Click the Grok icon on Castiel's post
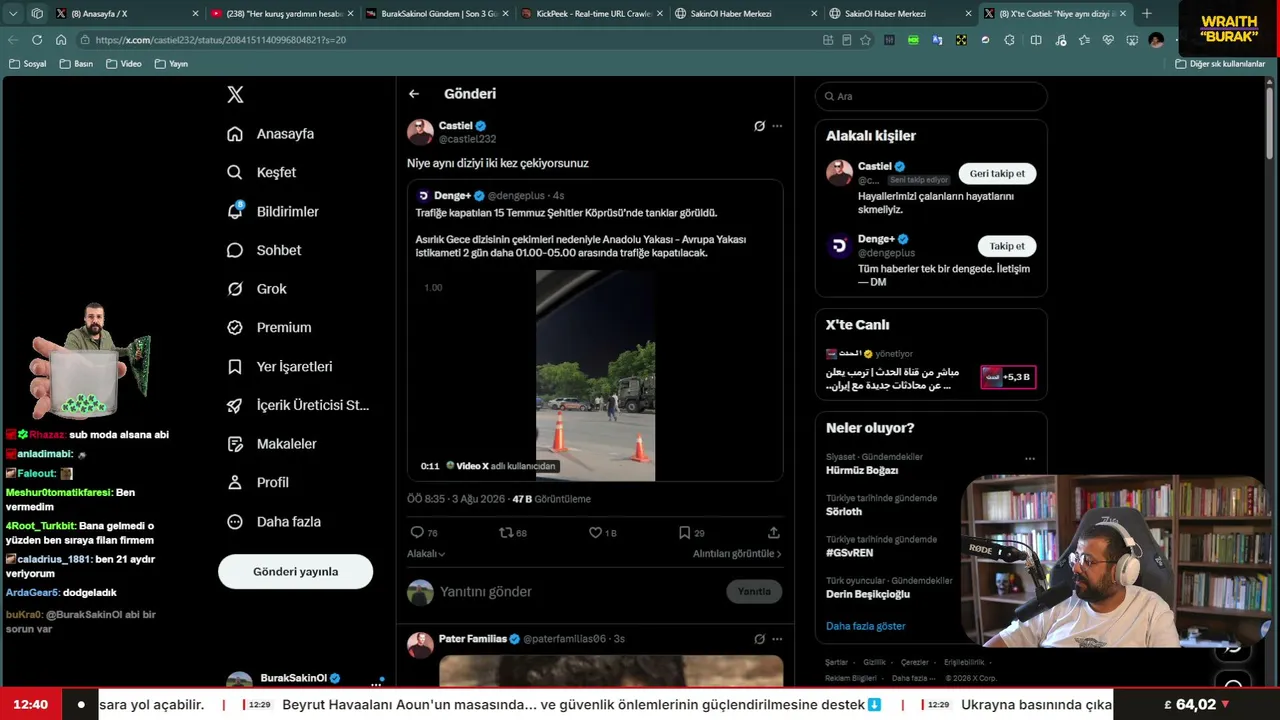The image size is (1280, 720). pyautogui.click(x=759, y=126)
